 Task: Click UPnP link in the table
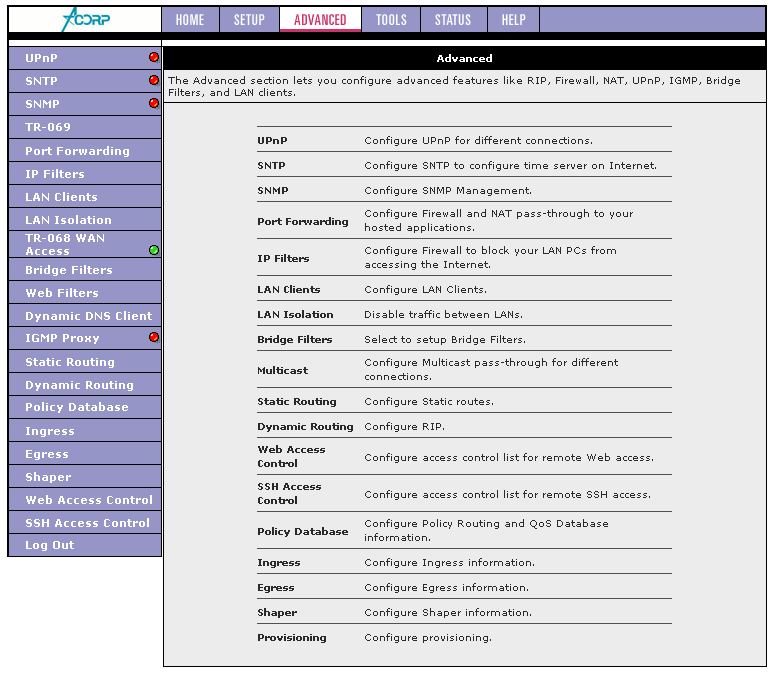tap(272, 140)
